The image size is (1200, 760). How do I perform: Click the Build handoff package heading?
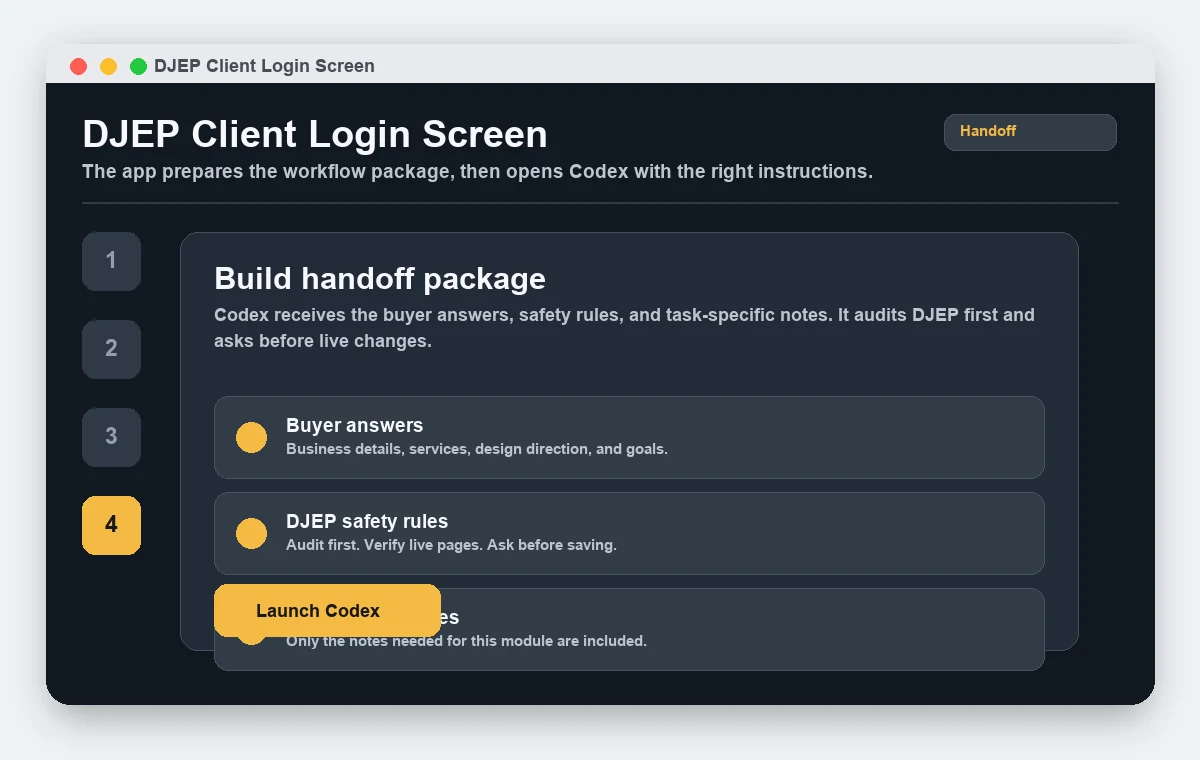[x=380, y=278]
